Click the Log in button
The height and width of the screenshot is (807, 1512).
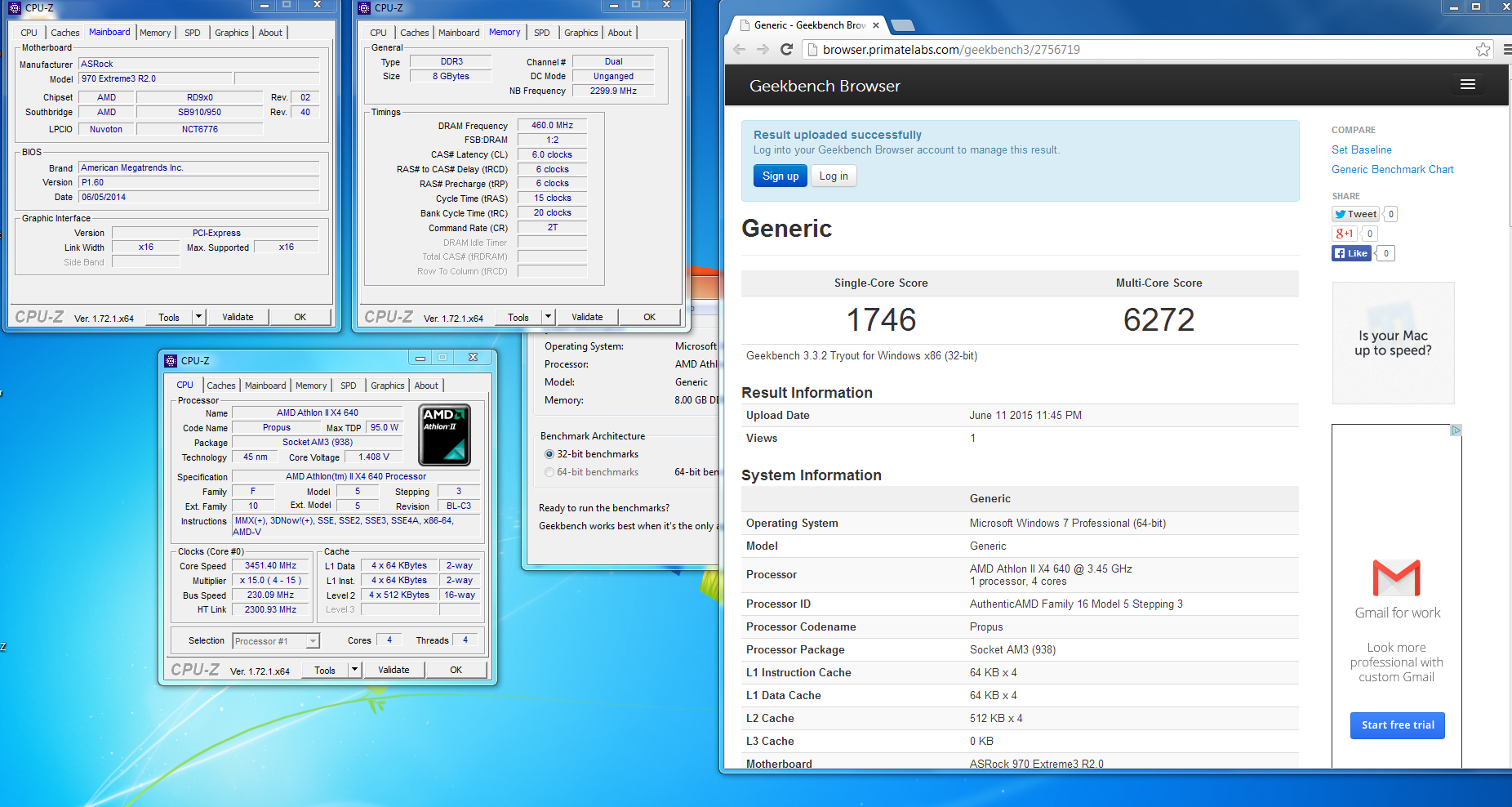click(834, 176)
